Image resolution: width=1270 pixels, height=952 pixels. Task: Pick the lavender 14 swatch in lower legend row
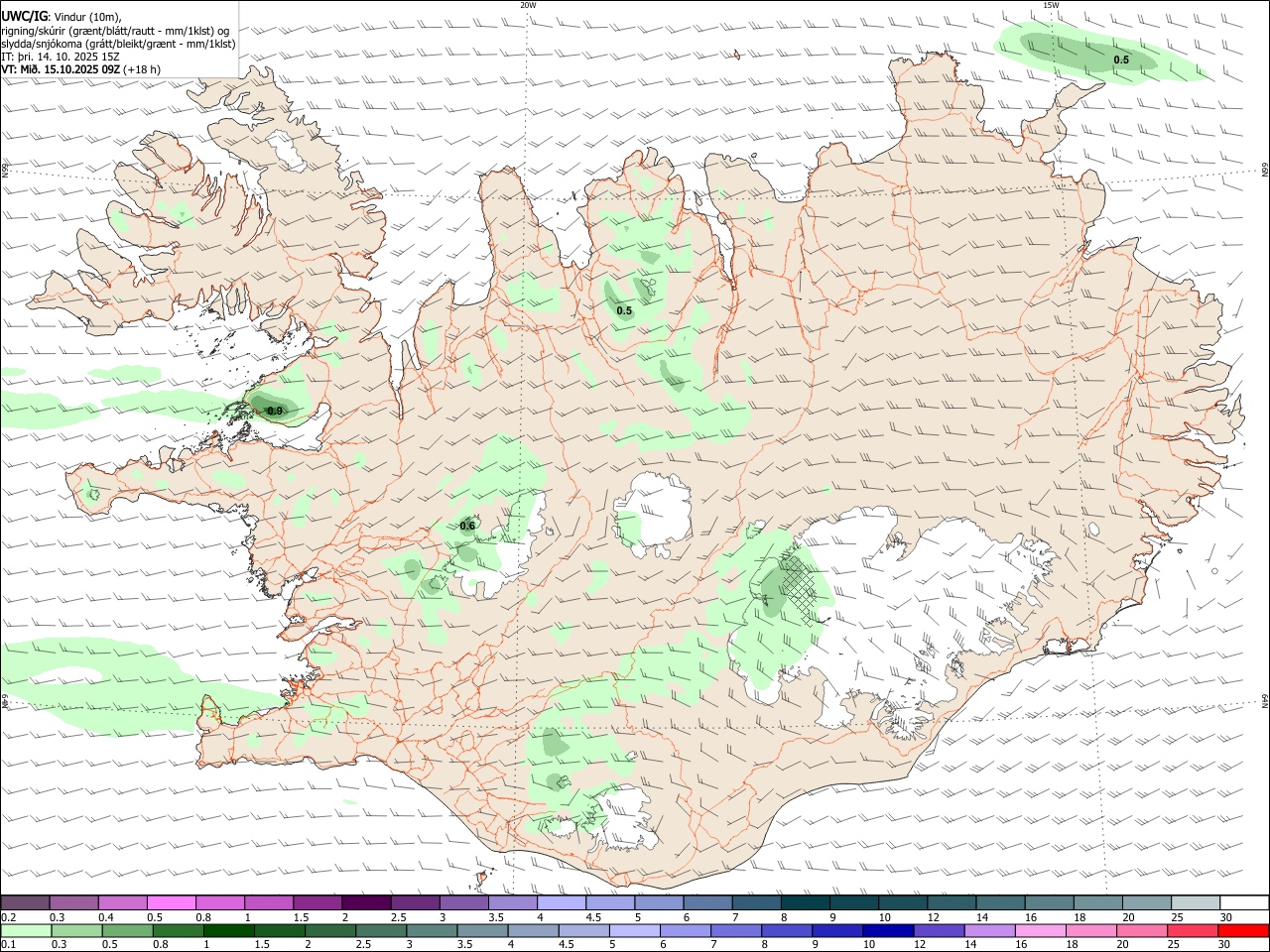pos(990,931)
